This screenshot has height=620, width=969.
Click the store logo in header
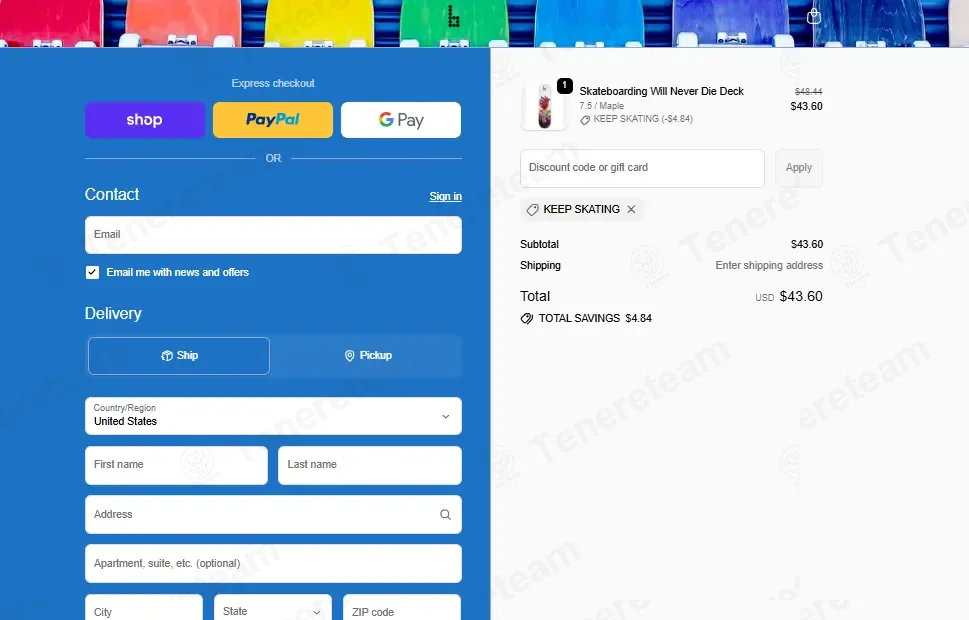(x=454, y=17)
